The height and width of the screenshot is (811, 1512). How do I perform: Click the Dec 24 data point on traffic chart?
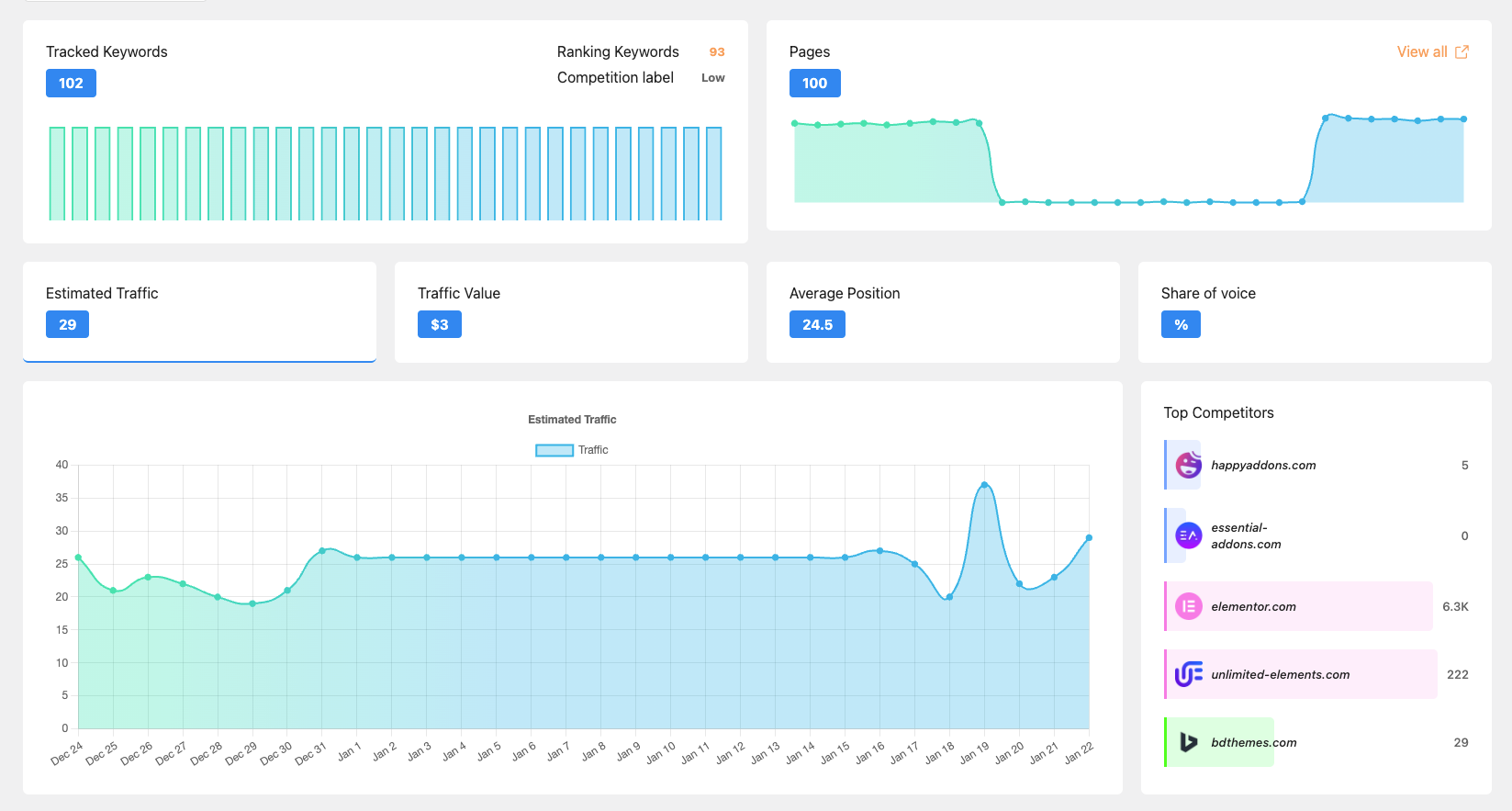[x=78, y=558]
